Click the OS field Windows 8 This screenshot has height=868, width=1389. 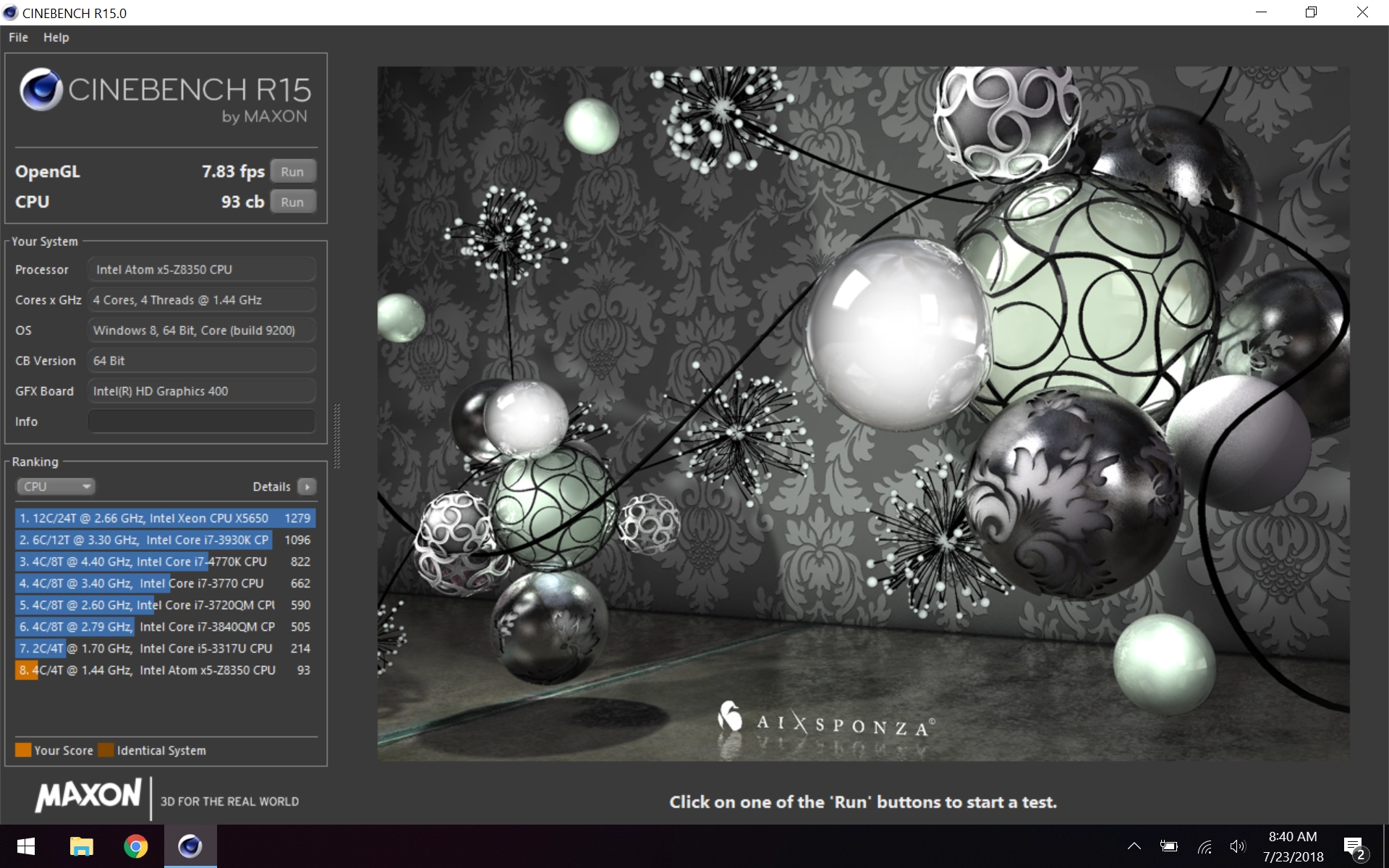[x=202, y=330]
